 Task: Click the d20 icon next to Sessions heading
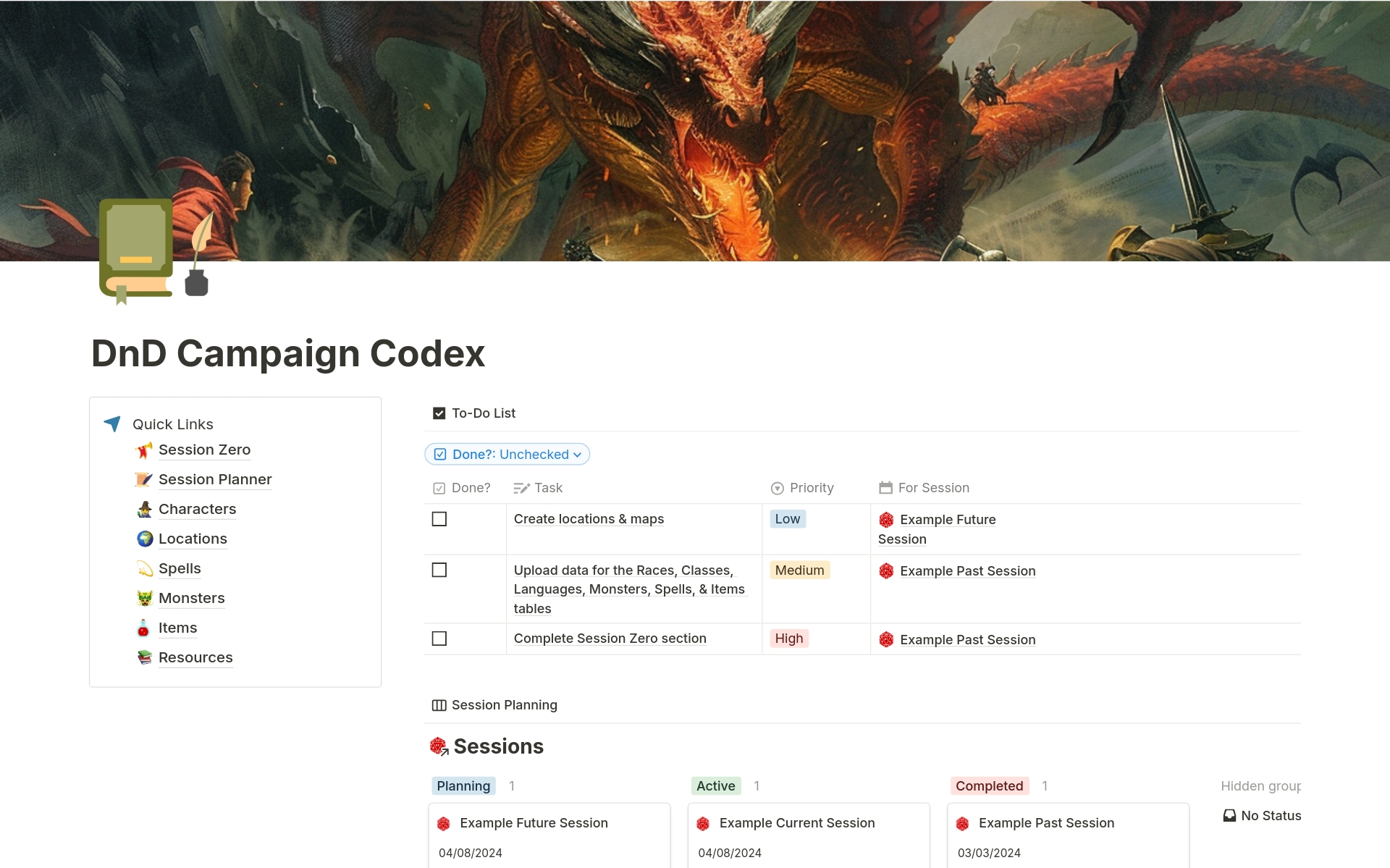(438, 745)
